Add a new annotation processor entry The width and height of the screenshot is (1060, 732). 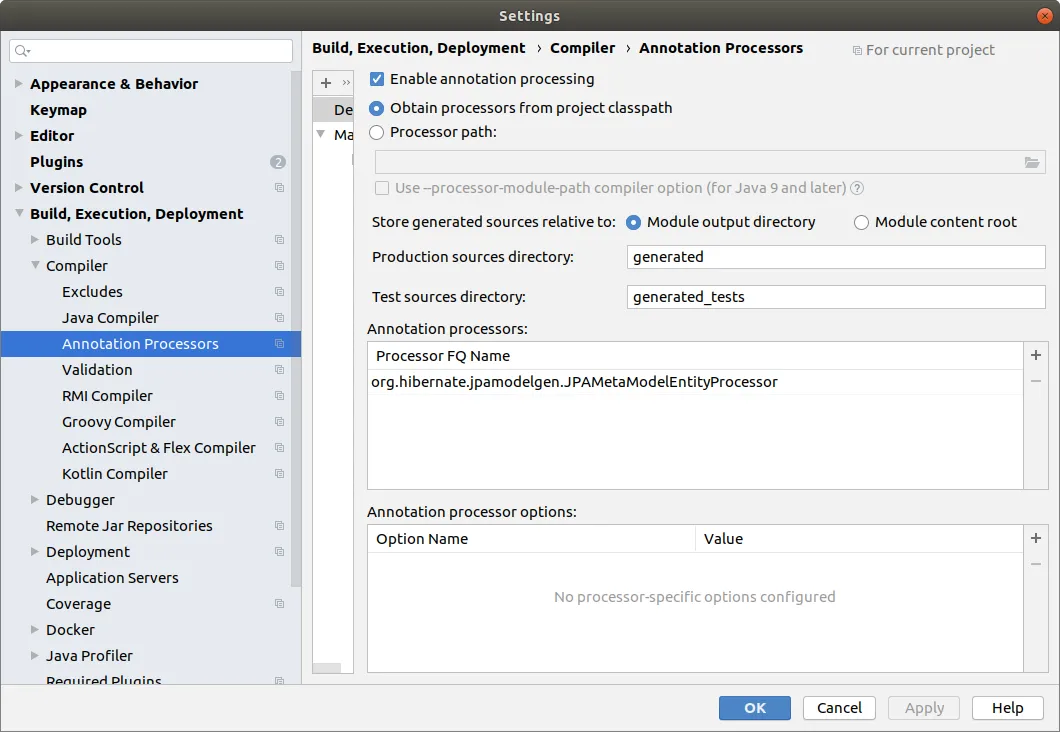tap(1036, 355)
